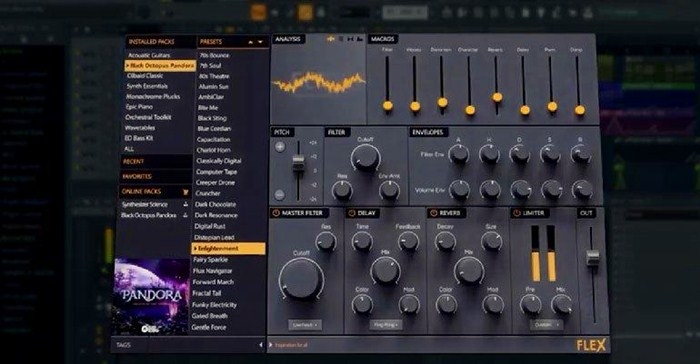Click the large Master Filter Cutoff knob
The width and height of the screenshot is (700, 364).
click(301, 279)
